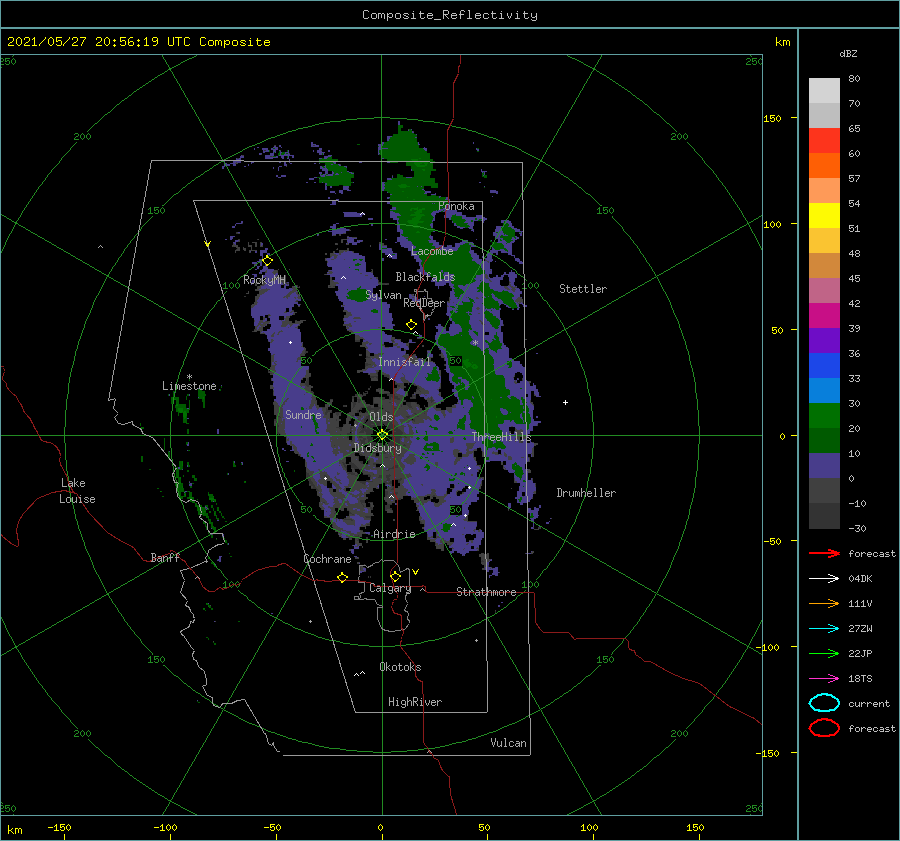Click the Didsbury label
Viewport: 900px width, 841px height.
[378, 448]
